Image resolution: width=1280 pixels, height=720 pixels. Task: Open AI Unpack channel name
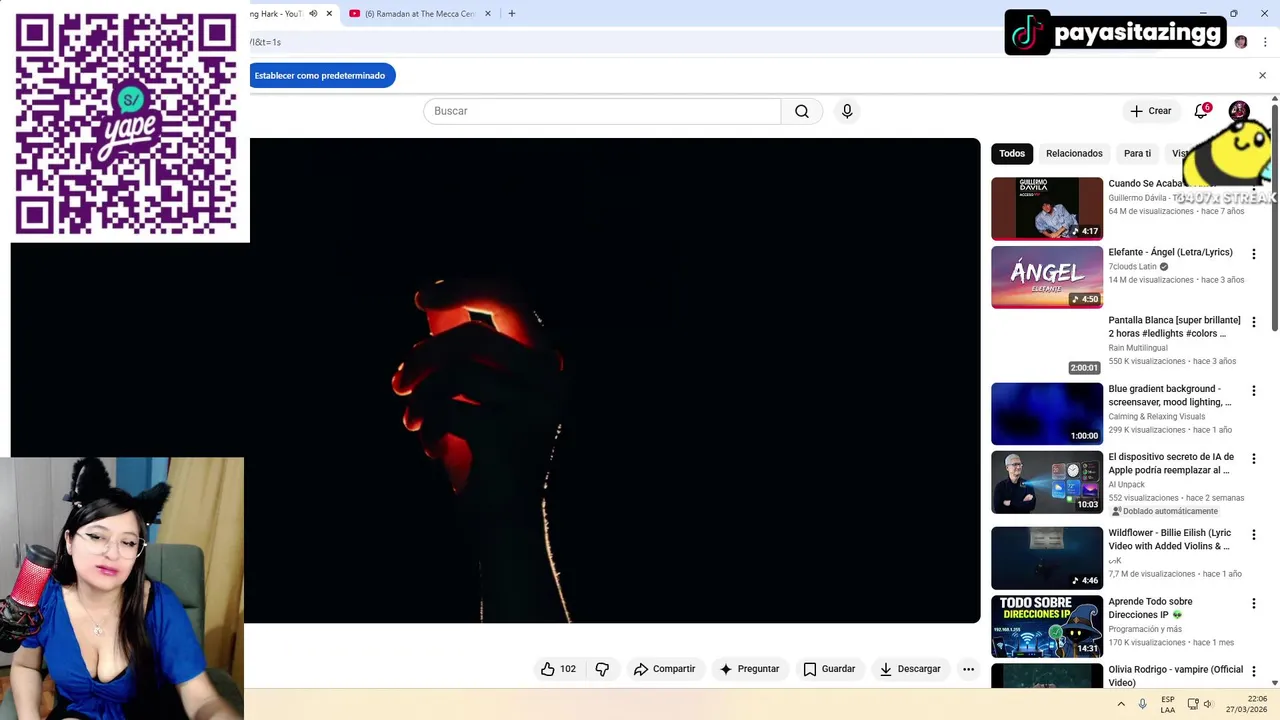tap(1127, 485)
